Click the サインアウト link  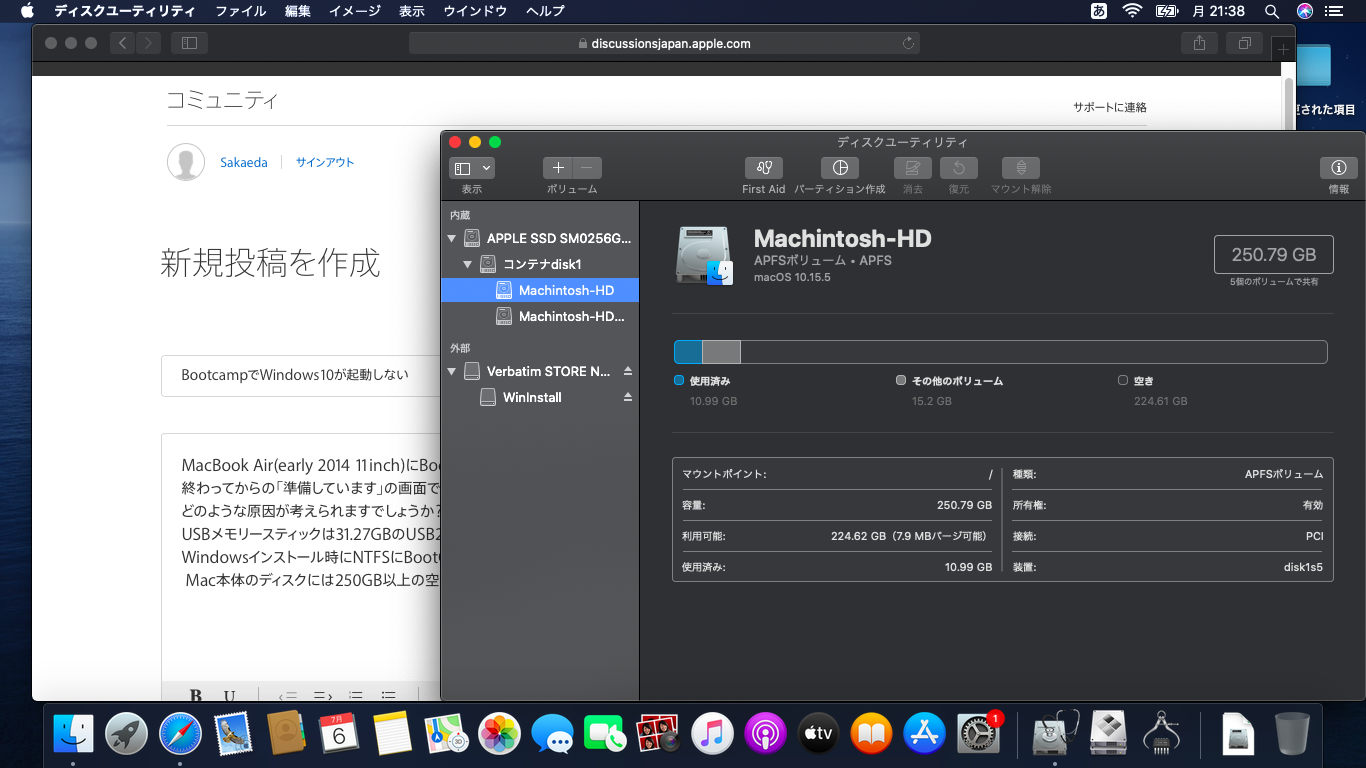tap(324, 162)
